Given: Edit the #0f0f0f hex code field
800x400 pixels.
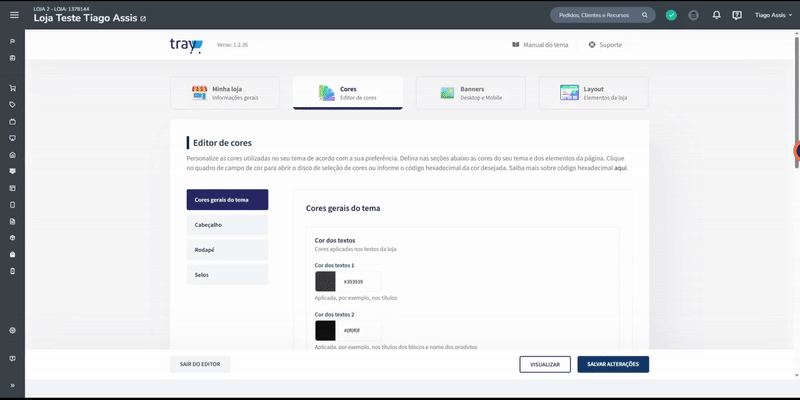Looking at the screenshot, I should [x=359, y=331].
